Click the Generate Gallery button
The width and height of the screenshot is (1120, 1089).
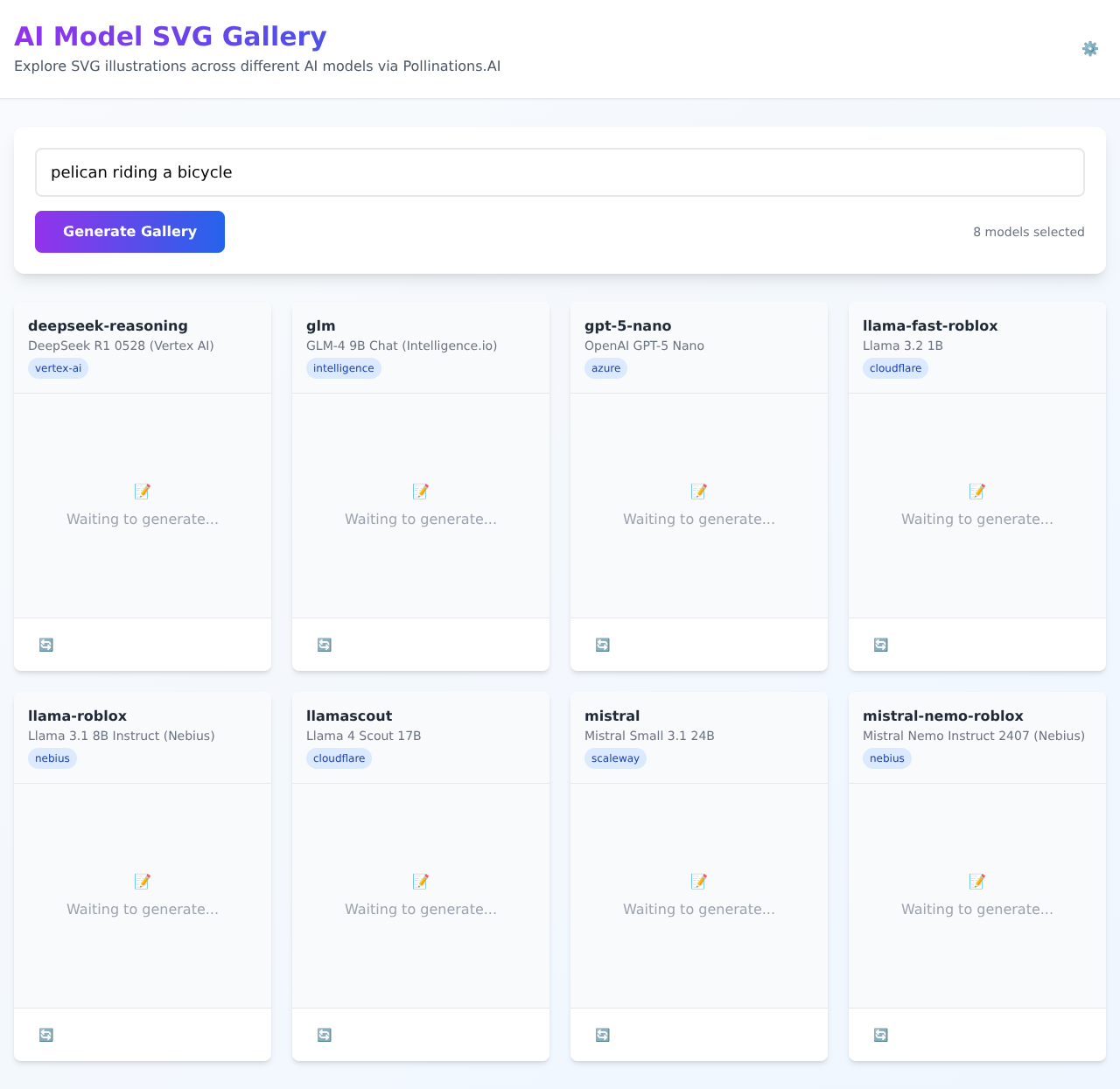(x=129, y=232)
